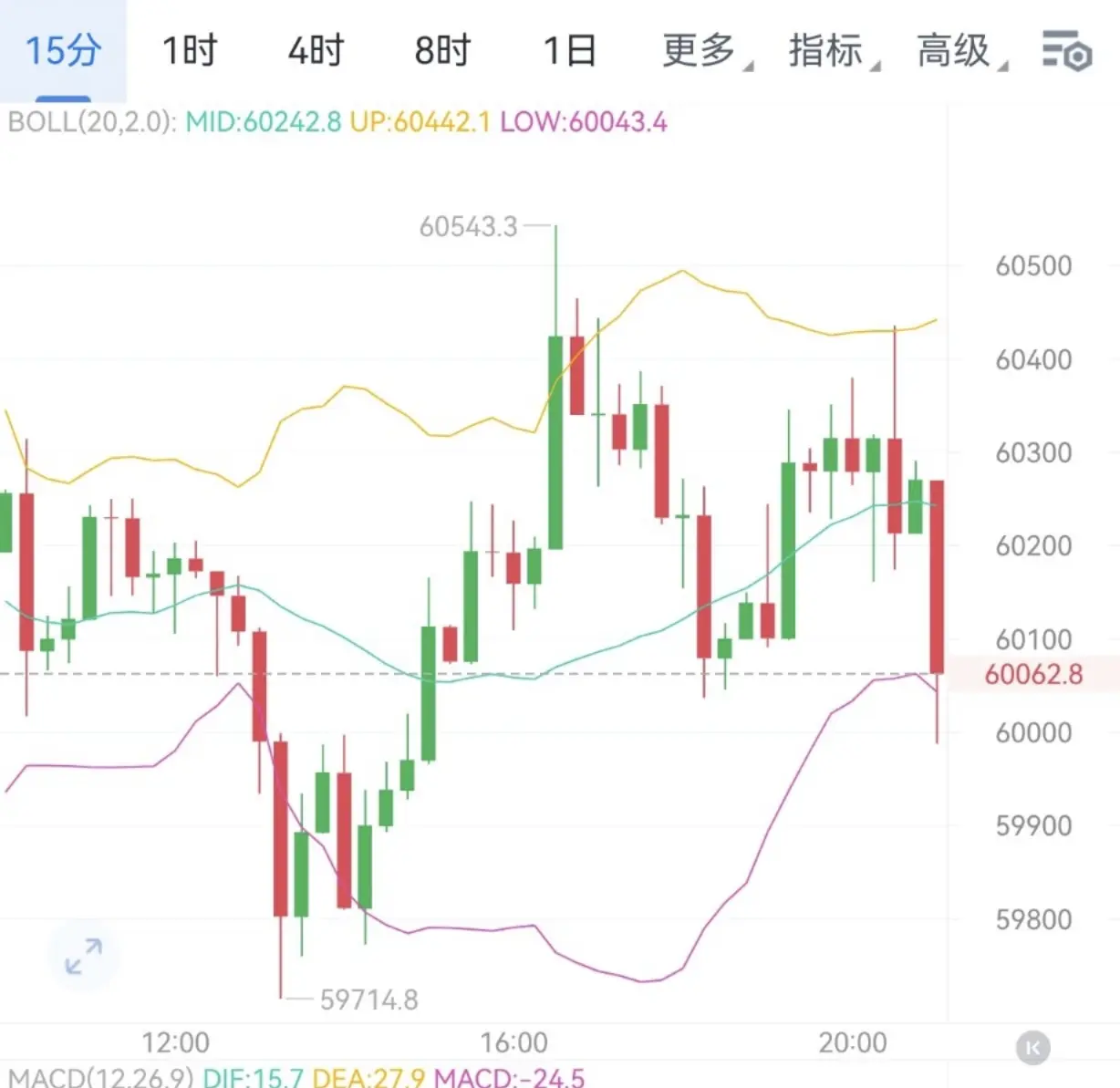Switch to the 1时 timeframe
Screen dimensions: 1120x1088
pos(190,51)
